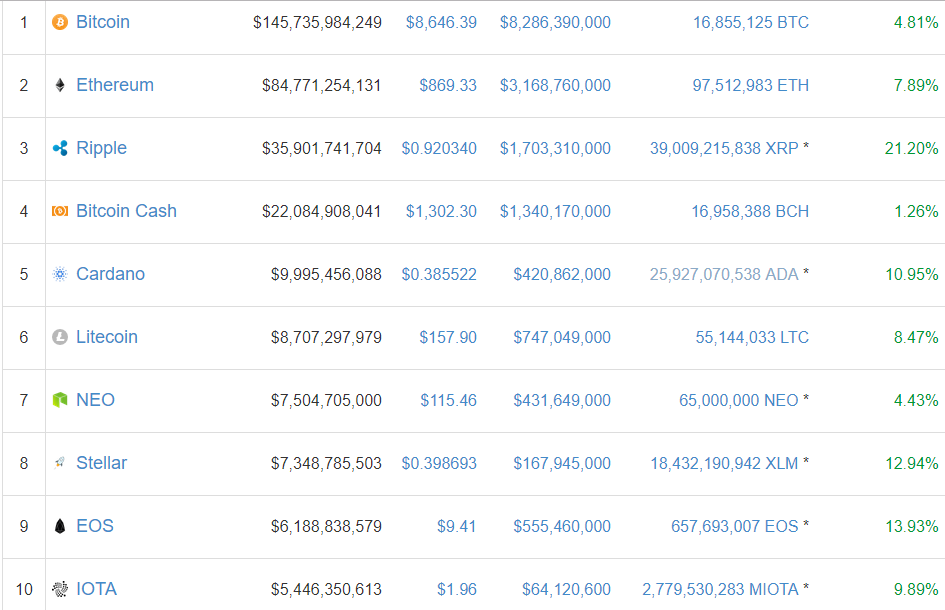Click the Ripple logo icon
Image resolution: width=945 pixels, height=610 pixels.
(x=62, y=148)
